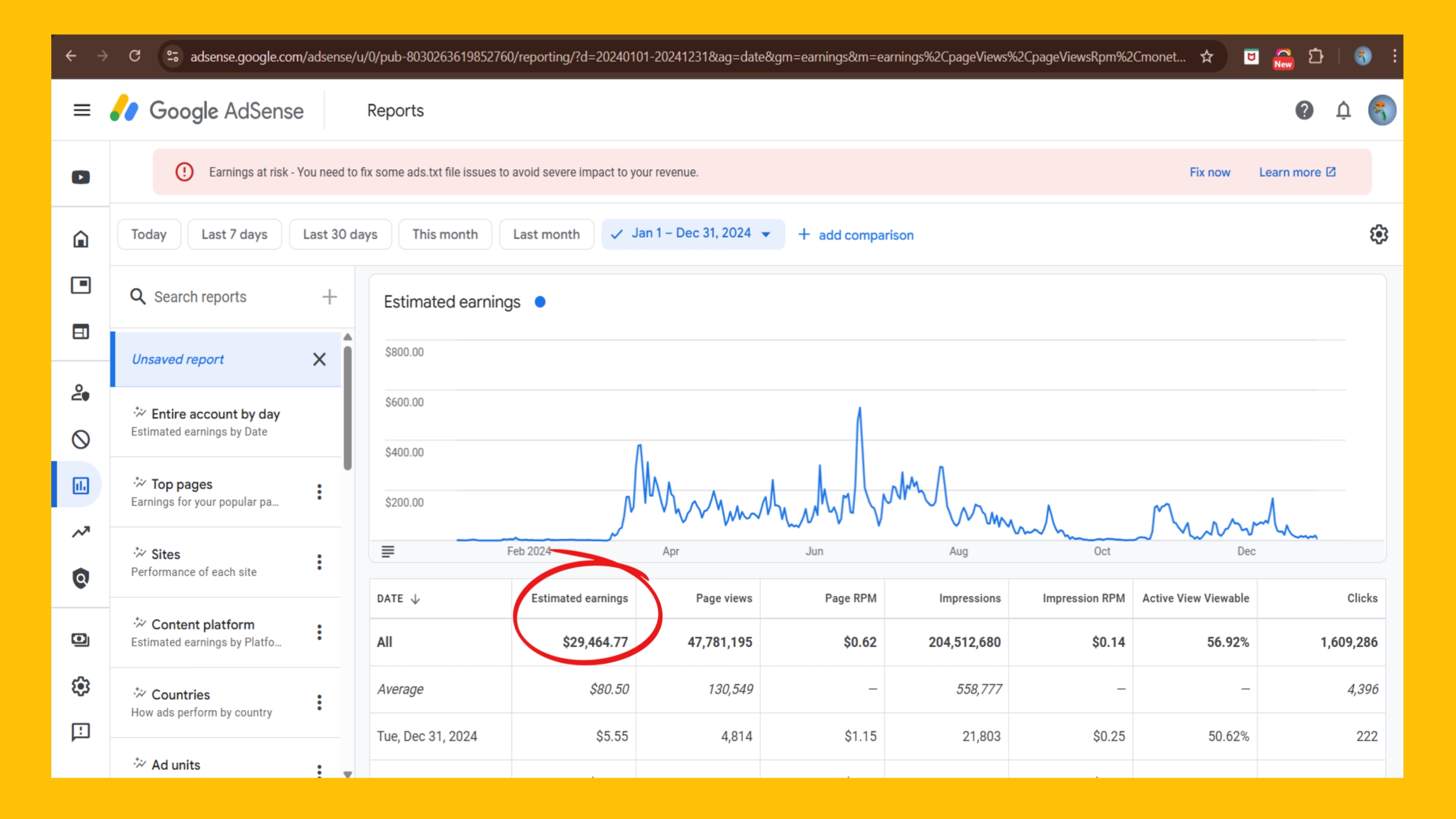Sort by the DATE column arrow
The height and width of the screenshot is (819, 1456).
[x=415, y=599]
